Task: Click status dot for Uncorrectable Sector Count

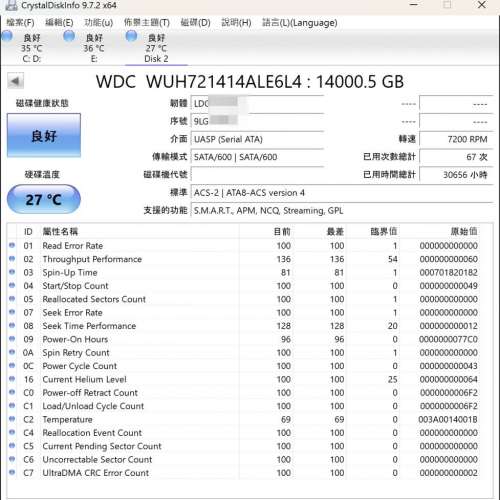Action: tap(12, 459)
